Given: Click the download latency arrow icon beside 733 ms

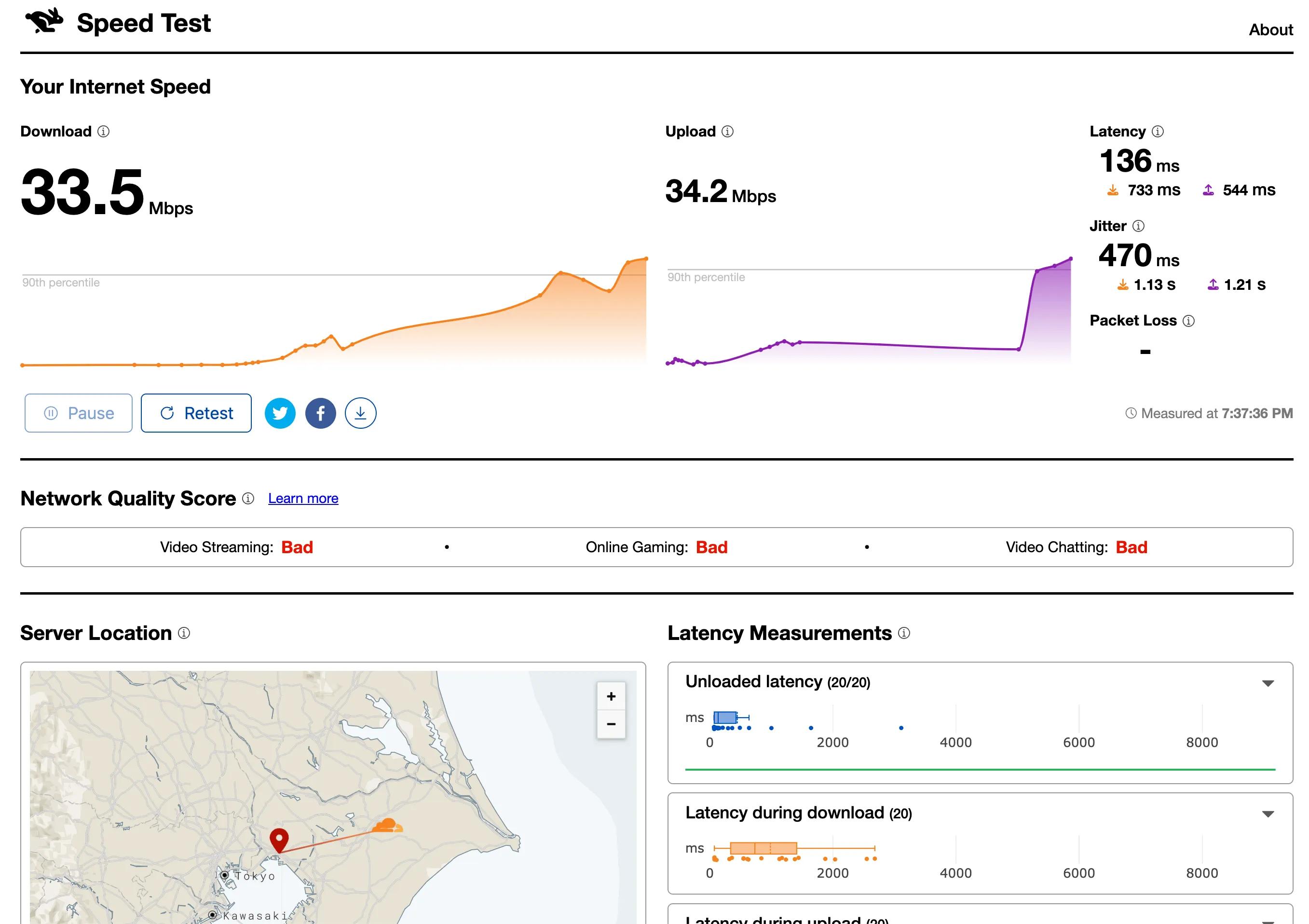Looking at the screenshot, I should pyautogui.click(x=1113, y=190).
